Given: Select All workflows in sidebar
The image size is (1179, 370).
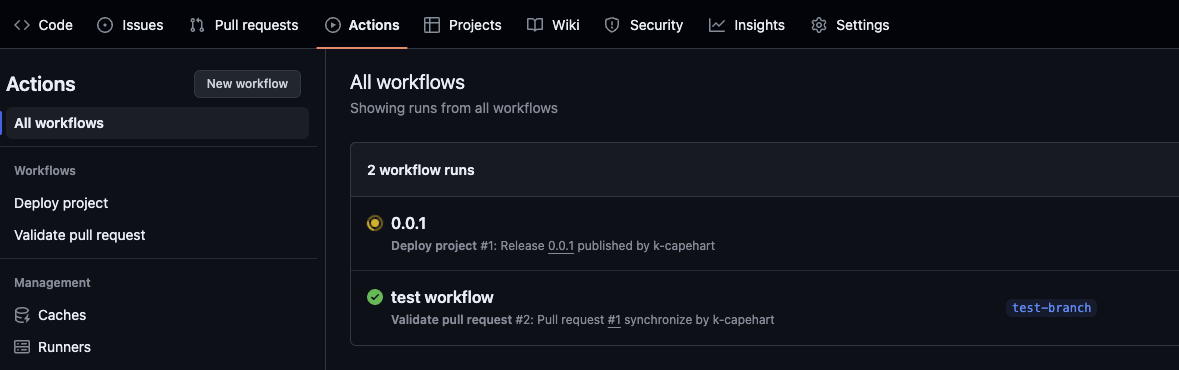Looking at the screenshot, I should [x=157, y=123].
